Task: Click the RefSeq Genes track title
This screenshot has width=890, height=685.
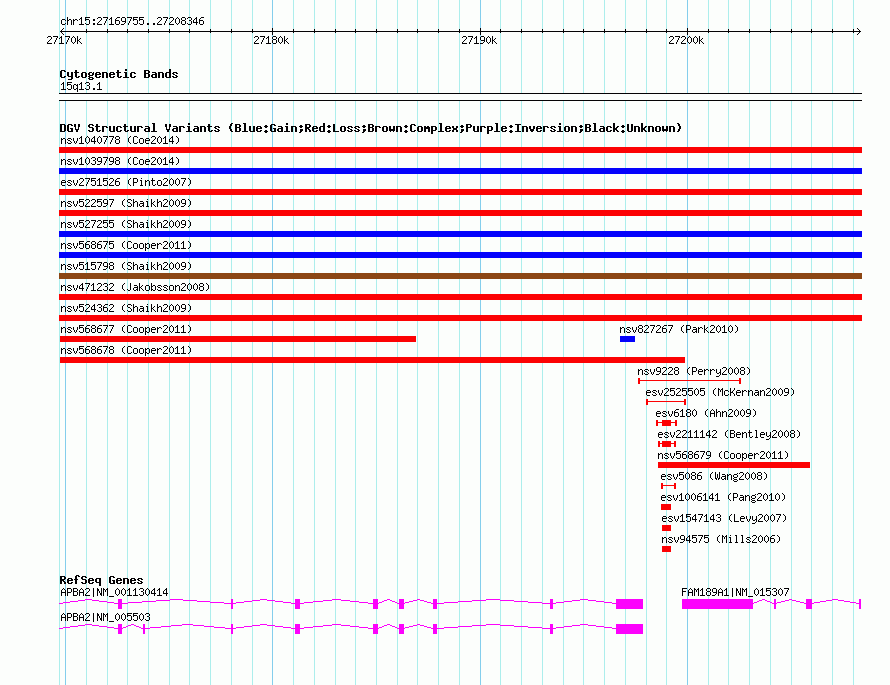Action: click(101, 580)
